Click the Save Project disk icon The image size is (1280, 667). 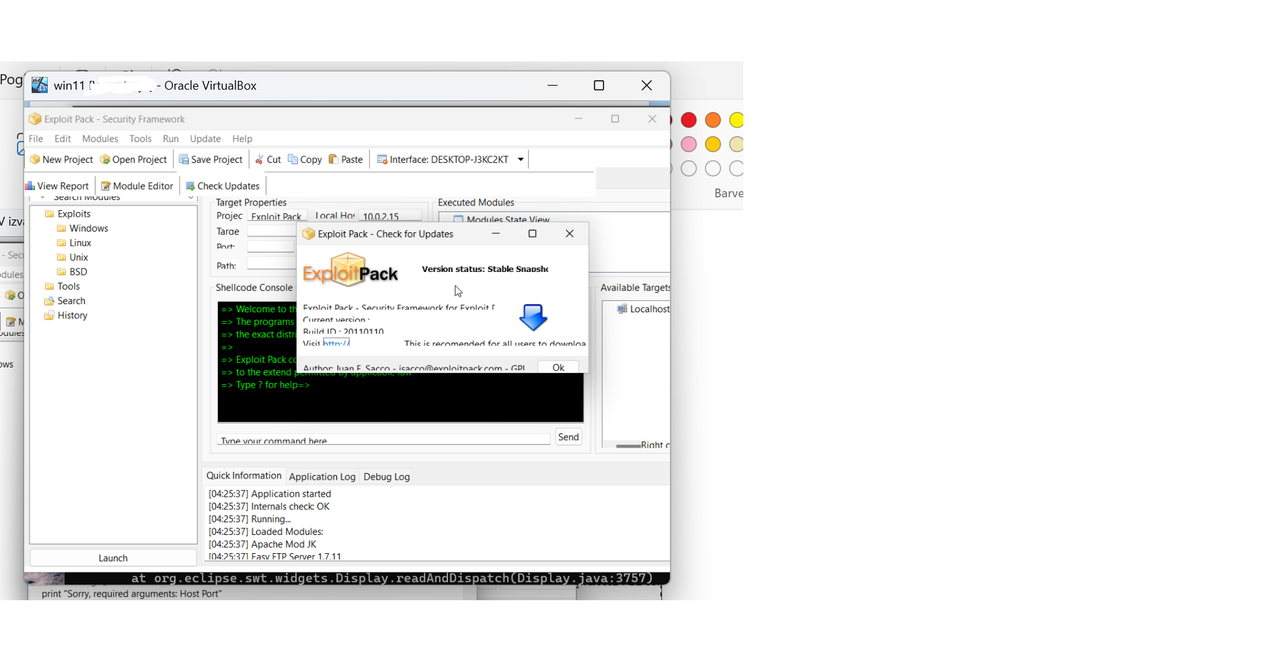click(x=184, y=160)
